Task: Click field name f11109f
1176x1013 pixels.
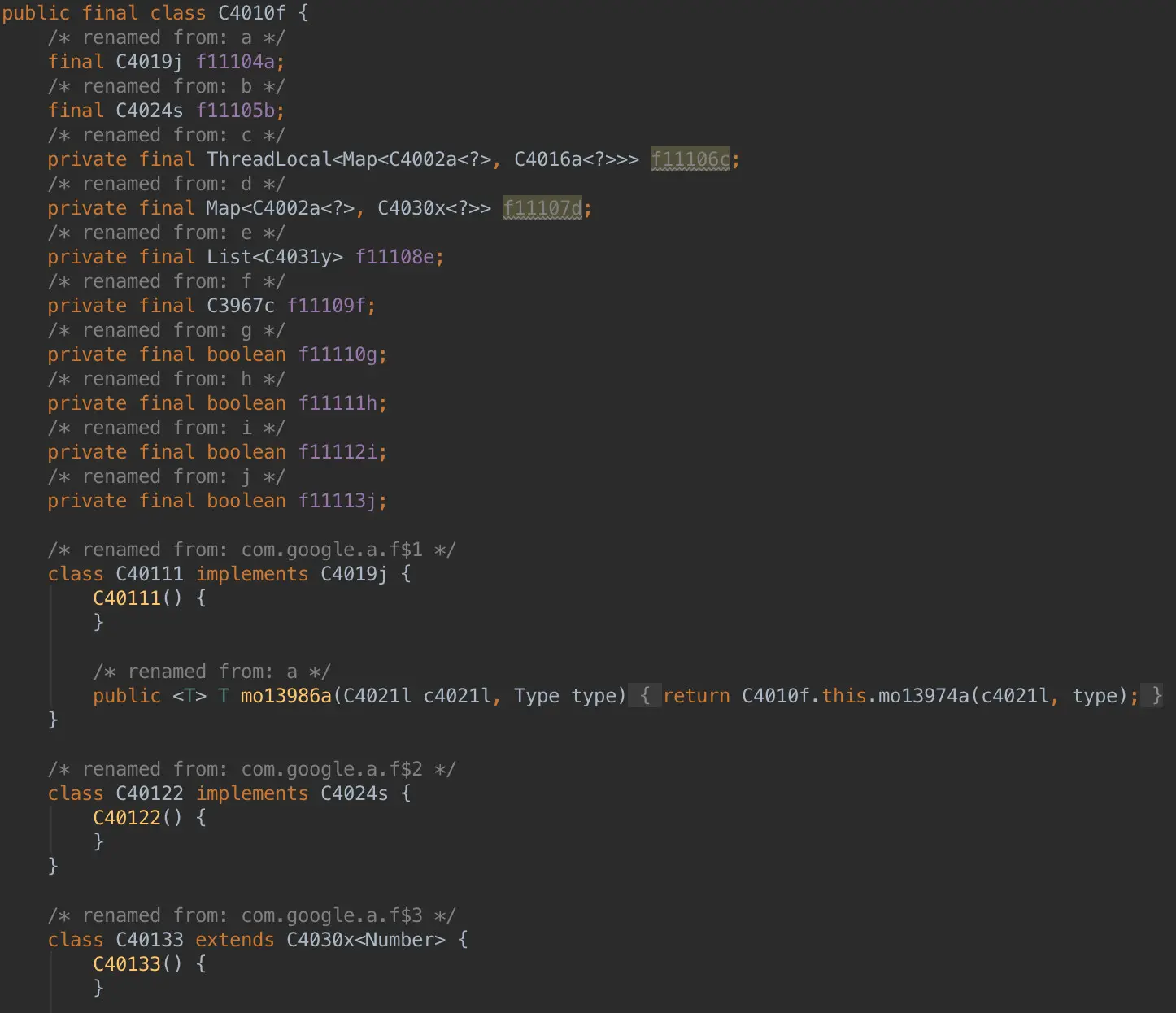Action: click(x=326, y=306)
